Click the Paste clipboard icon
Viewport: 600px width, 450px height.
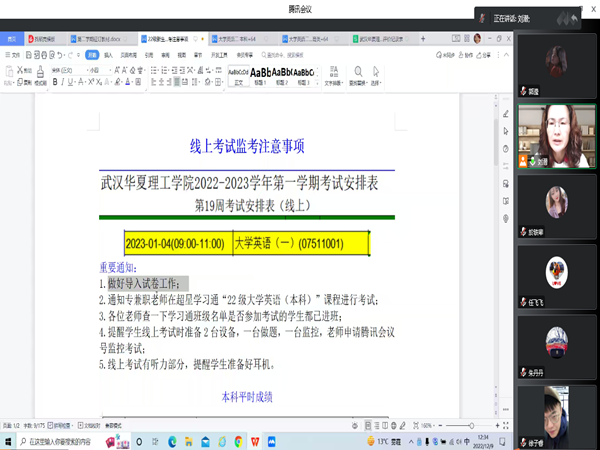tap(9, 72)
